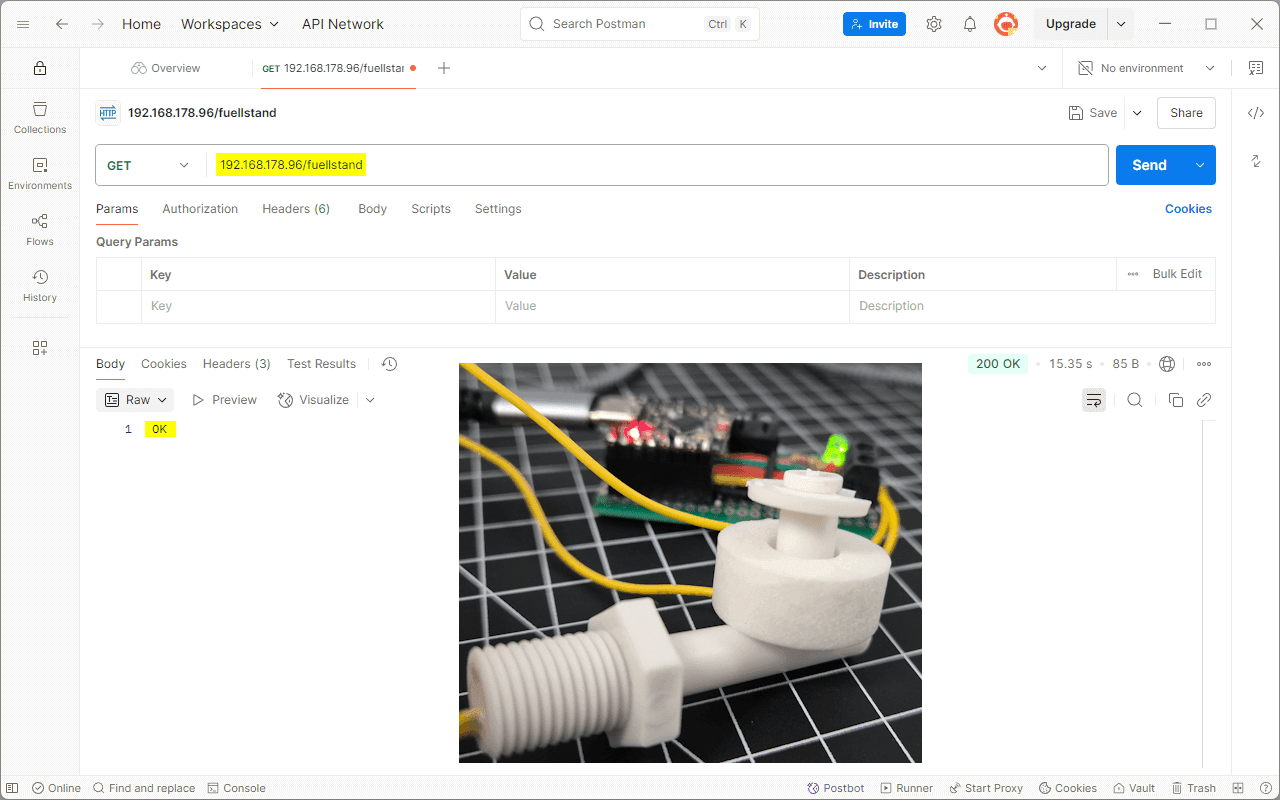This screenshot has height=800, width=1280.
Task: Click the request URL input field
Action: [x=700, y=165]
